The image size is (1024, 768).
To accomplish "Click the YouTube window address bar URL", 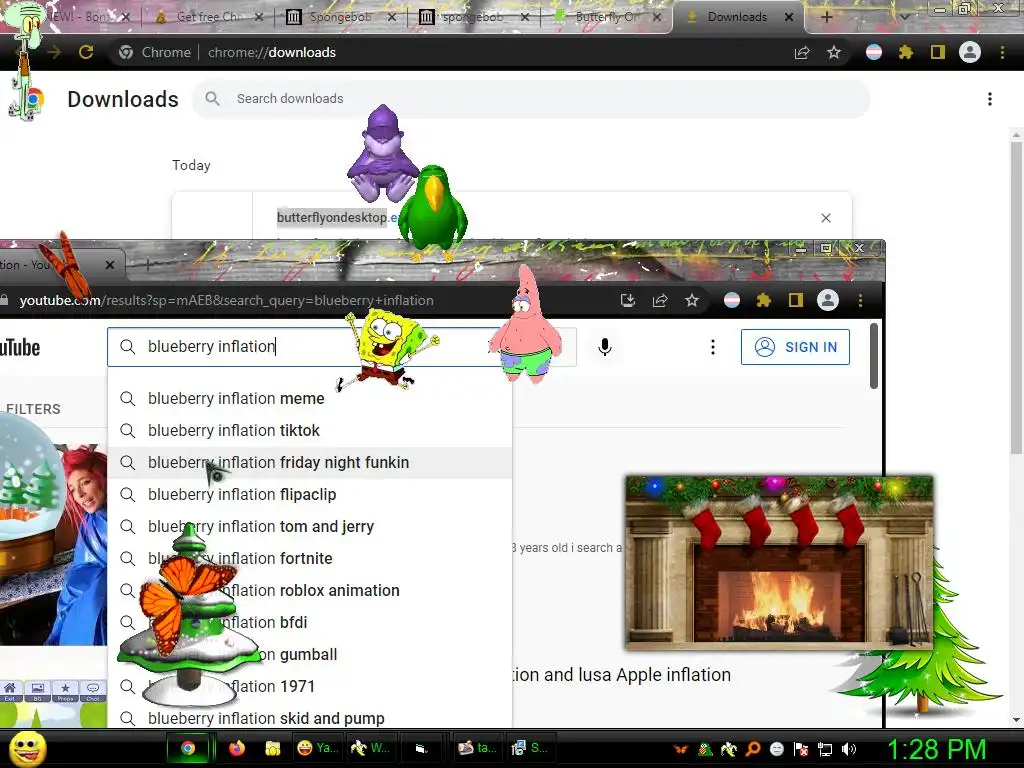I will [x=226, y=300].
